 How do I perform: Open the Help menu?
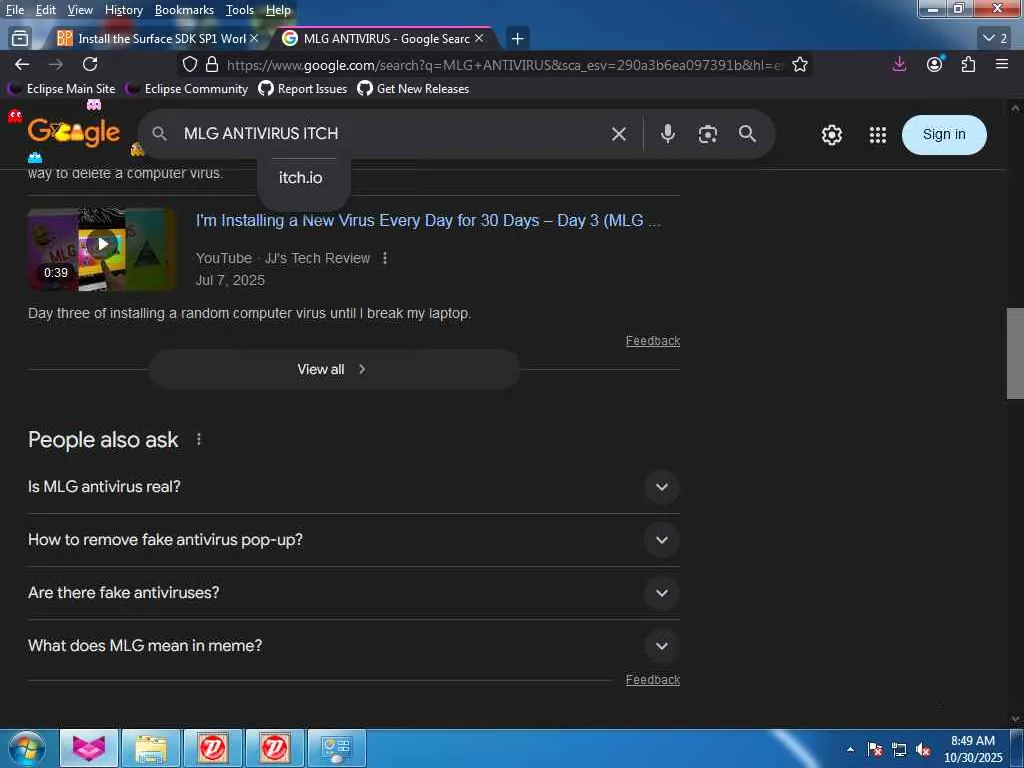pyautogui.click(x=278, y=10)
